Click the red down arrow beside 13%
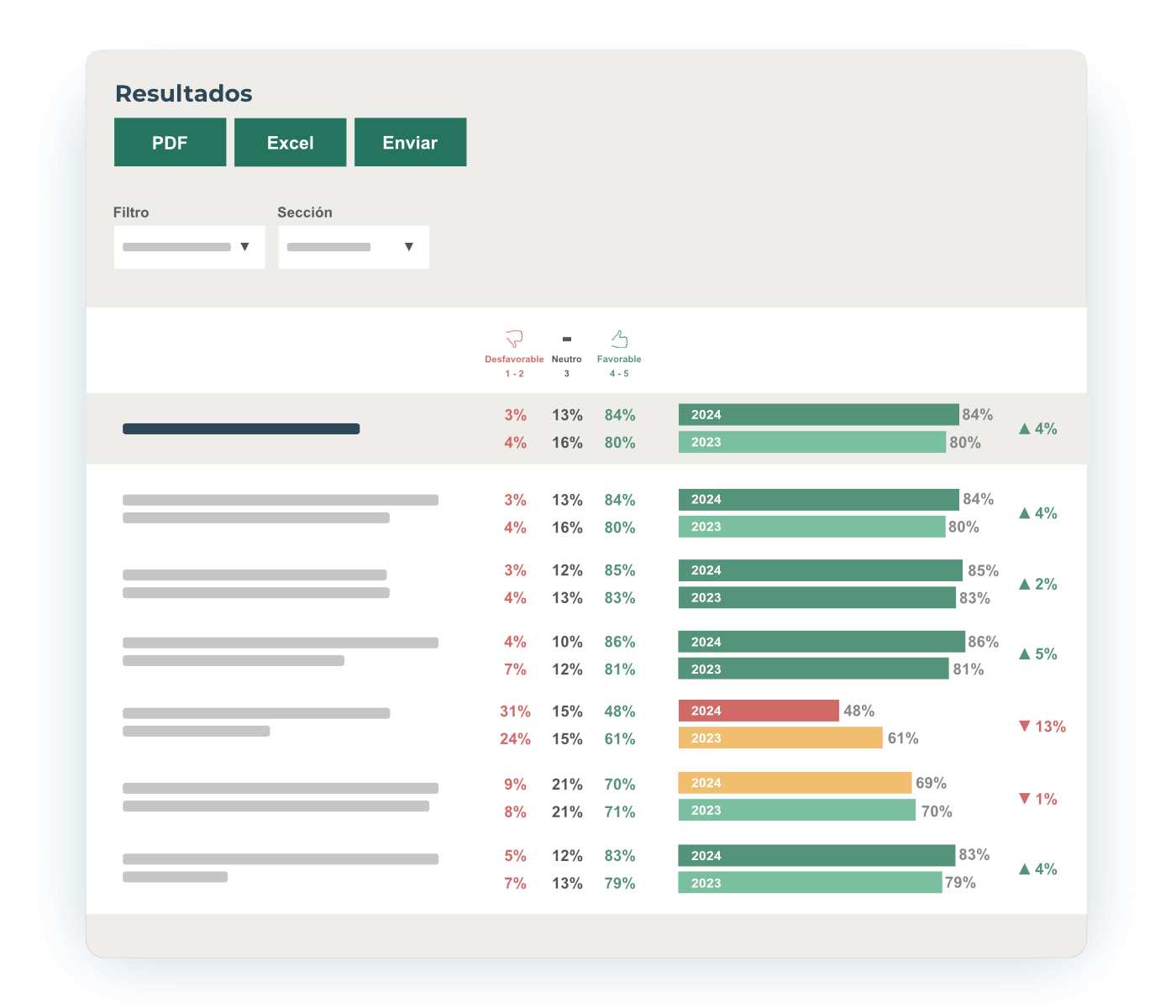Screen dimensions: 1176x1008 tap(1024, 726)
